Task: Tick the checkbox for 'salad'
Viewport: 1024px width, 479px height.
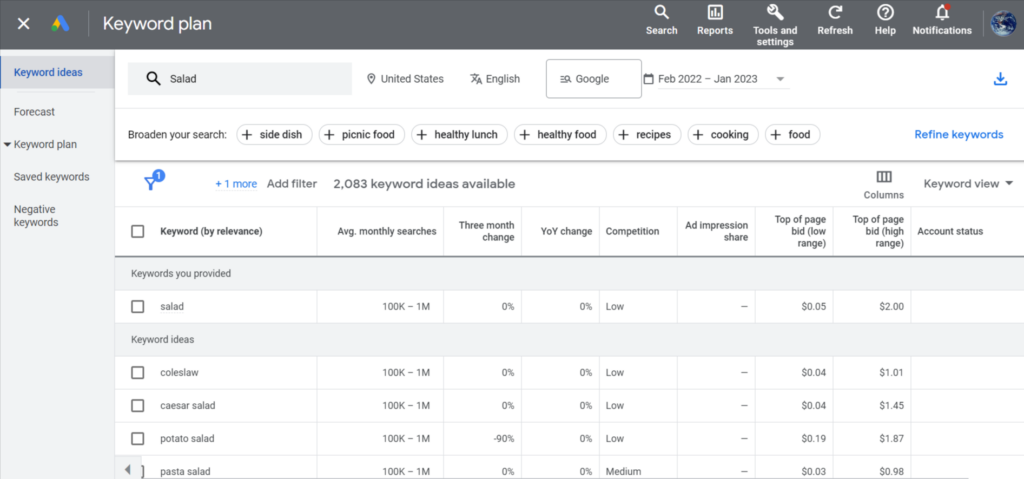Action: 138,306
